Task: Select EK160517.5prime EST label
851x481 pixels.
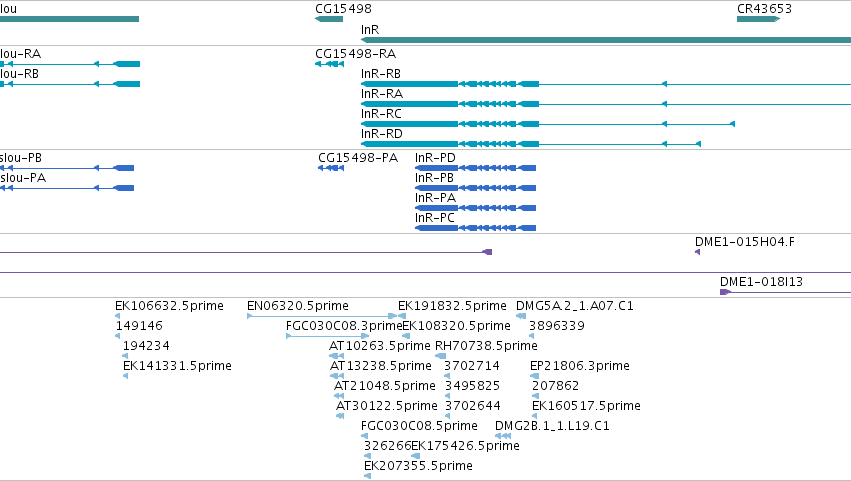Action: click(x=587, y=407)
